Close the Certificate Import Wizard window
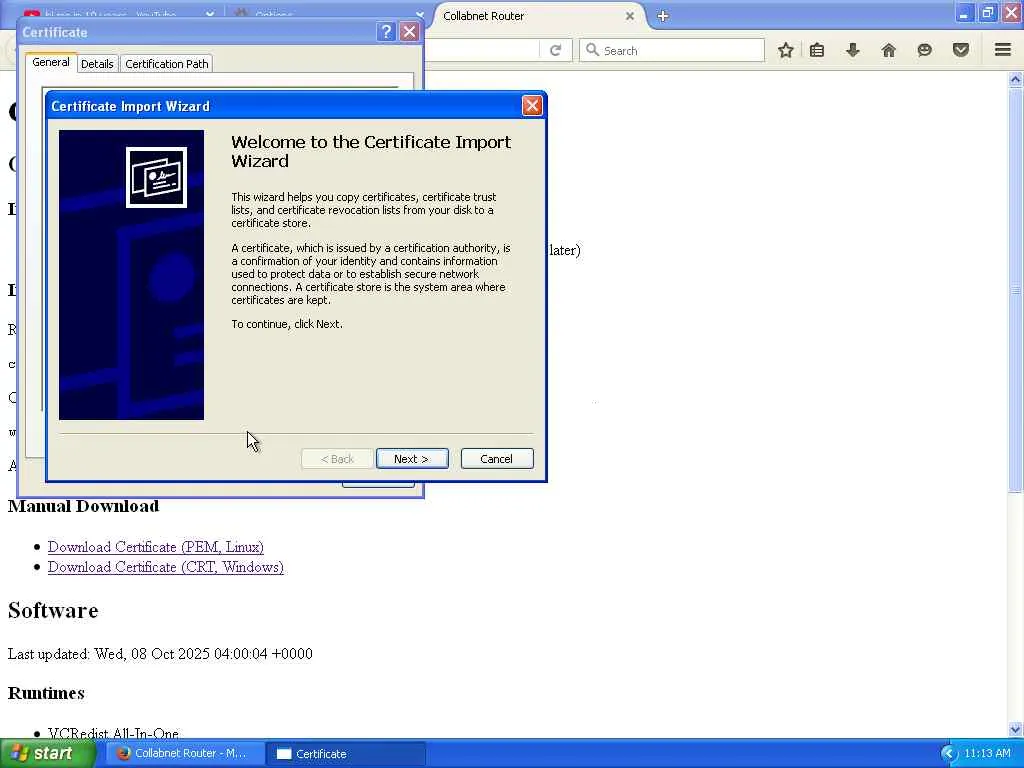The height and width of the screenshot is (768, 1024). pos(532,105)
